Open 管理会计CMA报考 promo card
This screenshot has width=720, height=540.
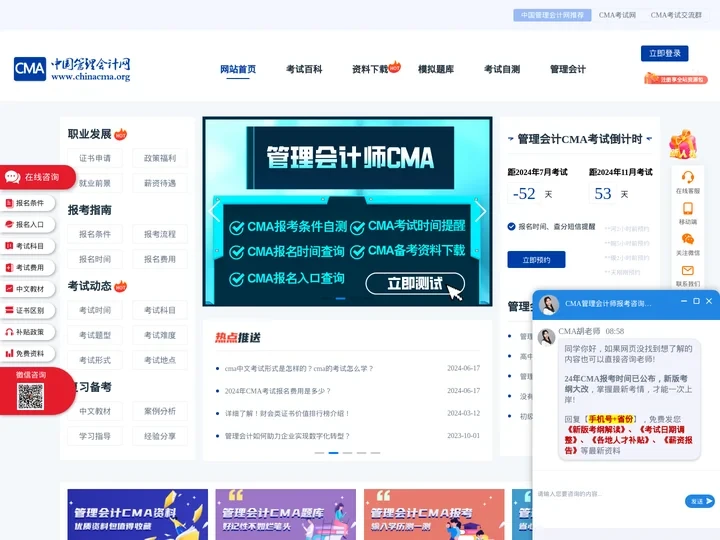coord(434,514)
